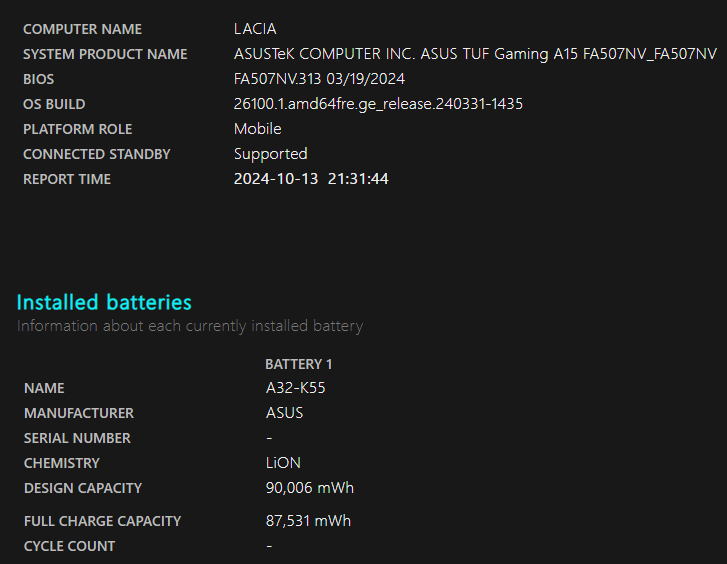727x564 pixels.
Task: Click the BIOS value FA507NV.313 03/19/2024
Action: point(319,79)
